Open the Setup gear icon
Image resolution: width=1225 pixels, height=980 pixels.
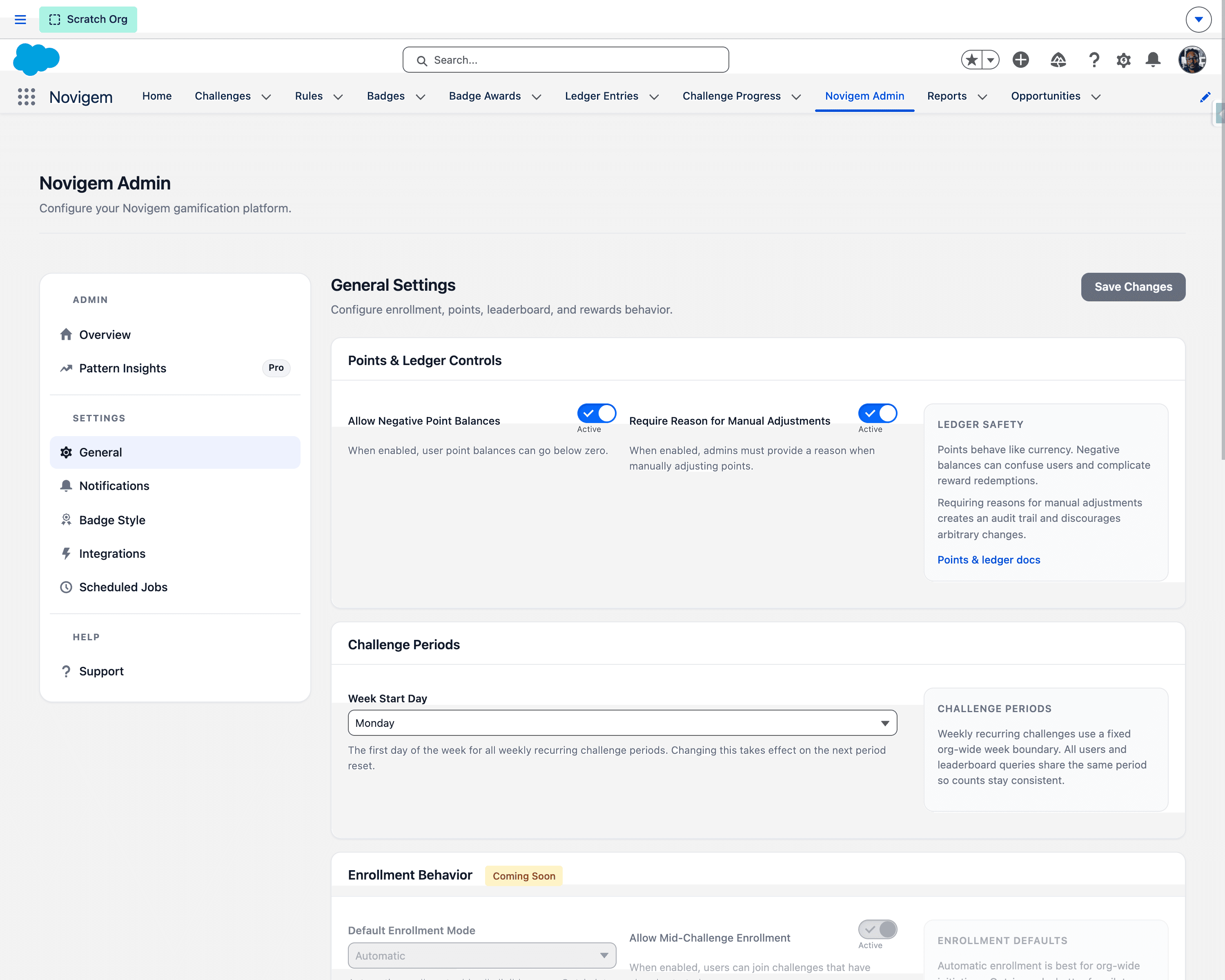pos(1123,60)
